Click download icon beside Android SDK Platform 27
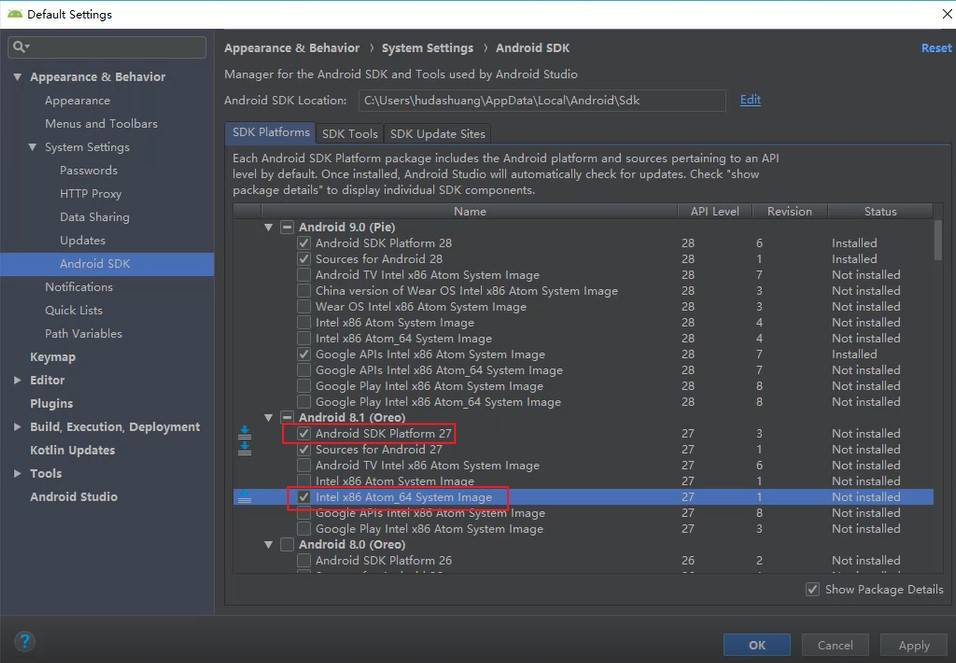 point(244,433)
